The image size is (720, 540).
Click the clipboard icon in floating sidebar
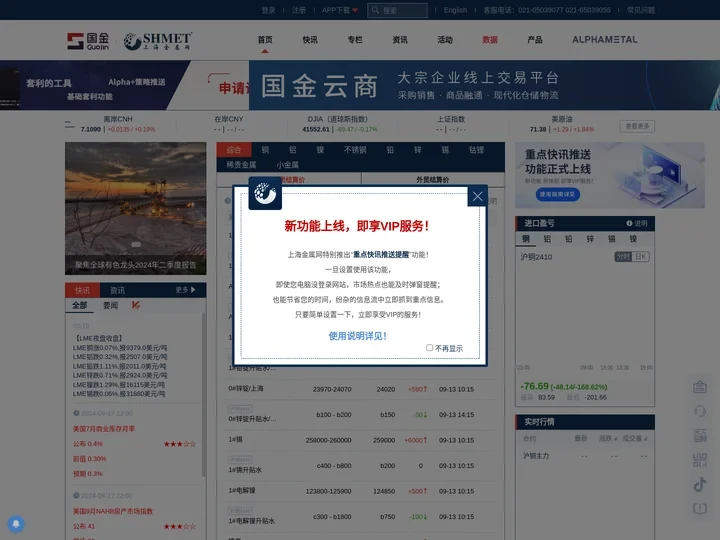click(700, 387)
